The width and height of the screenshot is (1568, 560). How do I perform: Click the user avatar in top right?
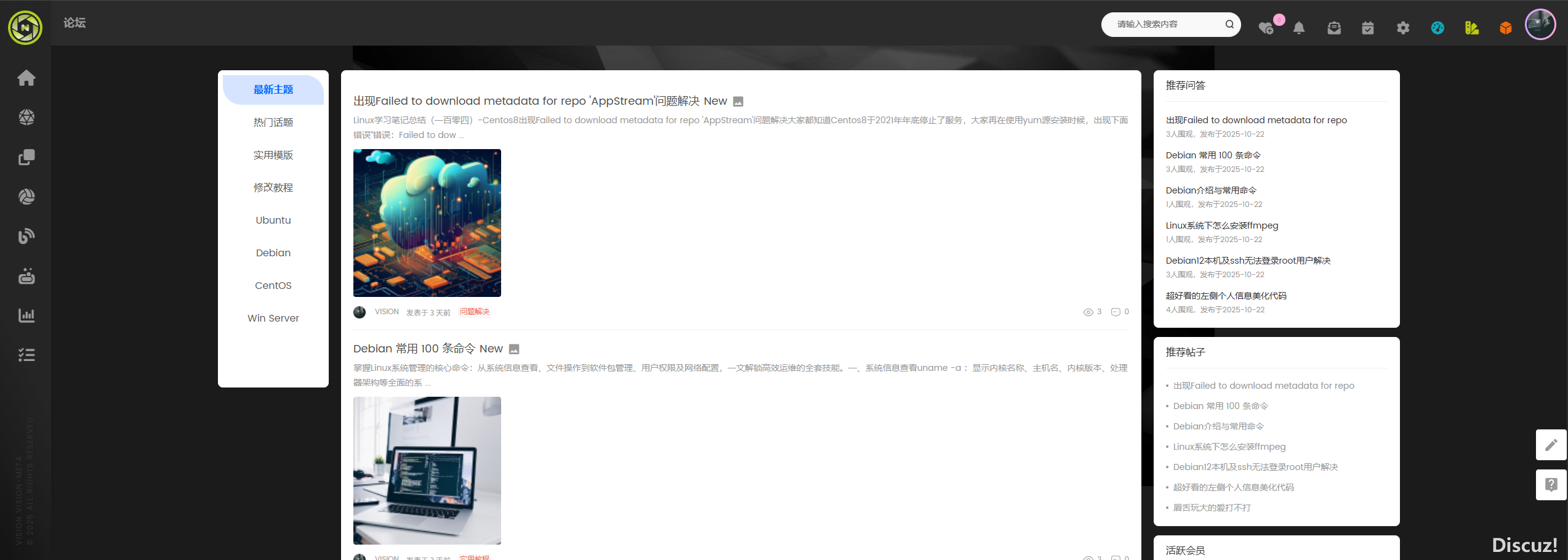coord(1540,25)
